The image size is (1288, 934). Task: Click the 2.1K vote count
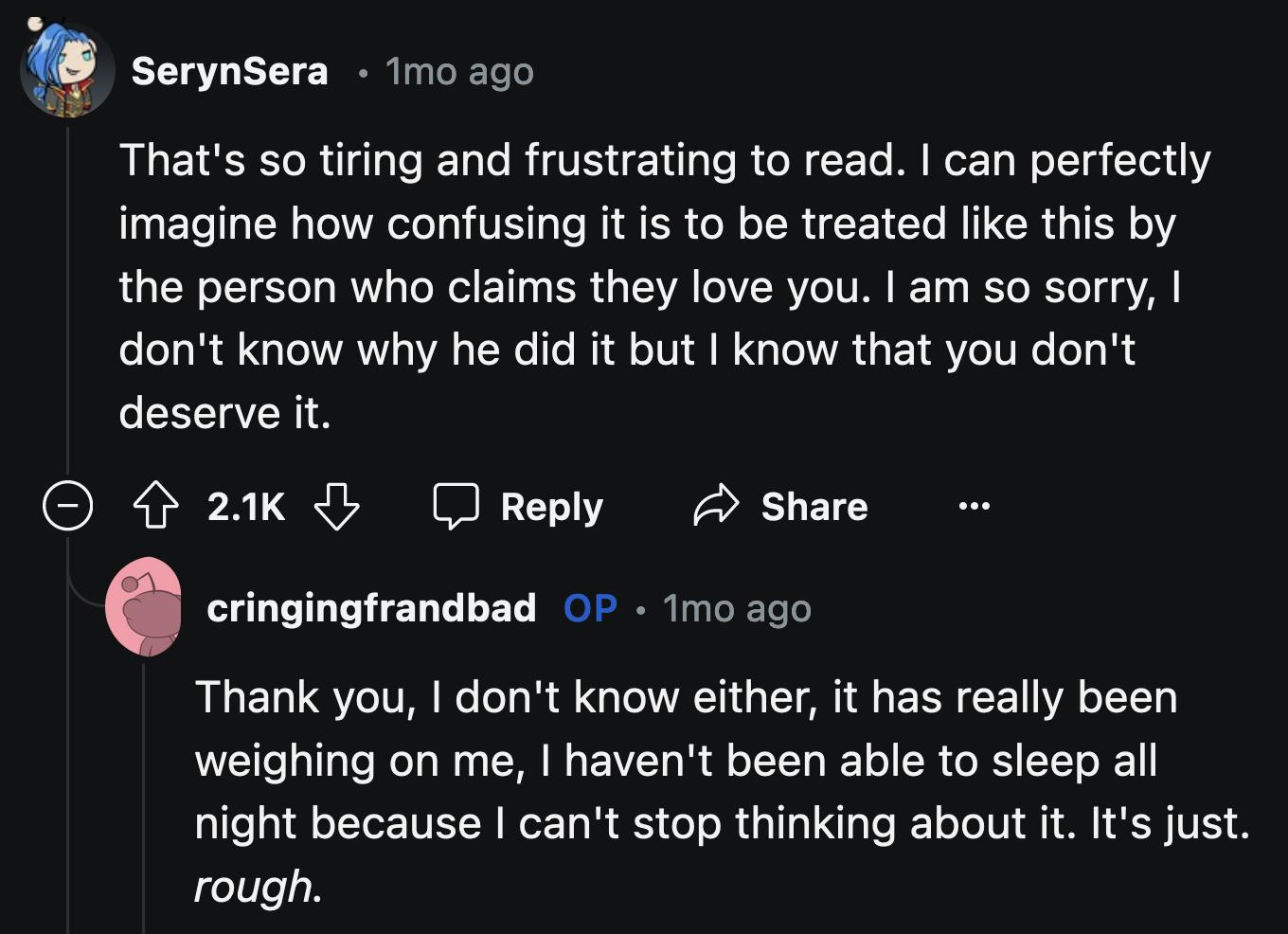[244, 506]
